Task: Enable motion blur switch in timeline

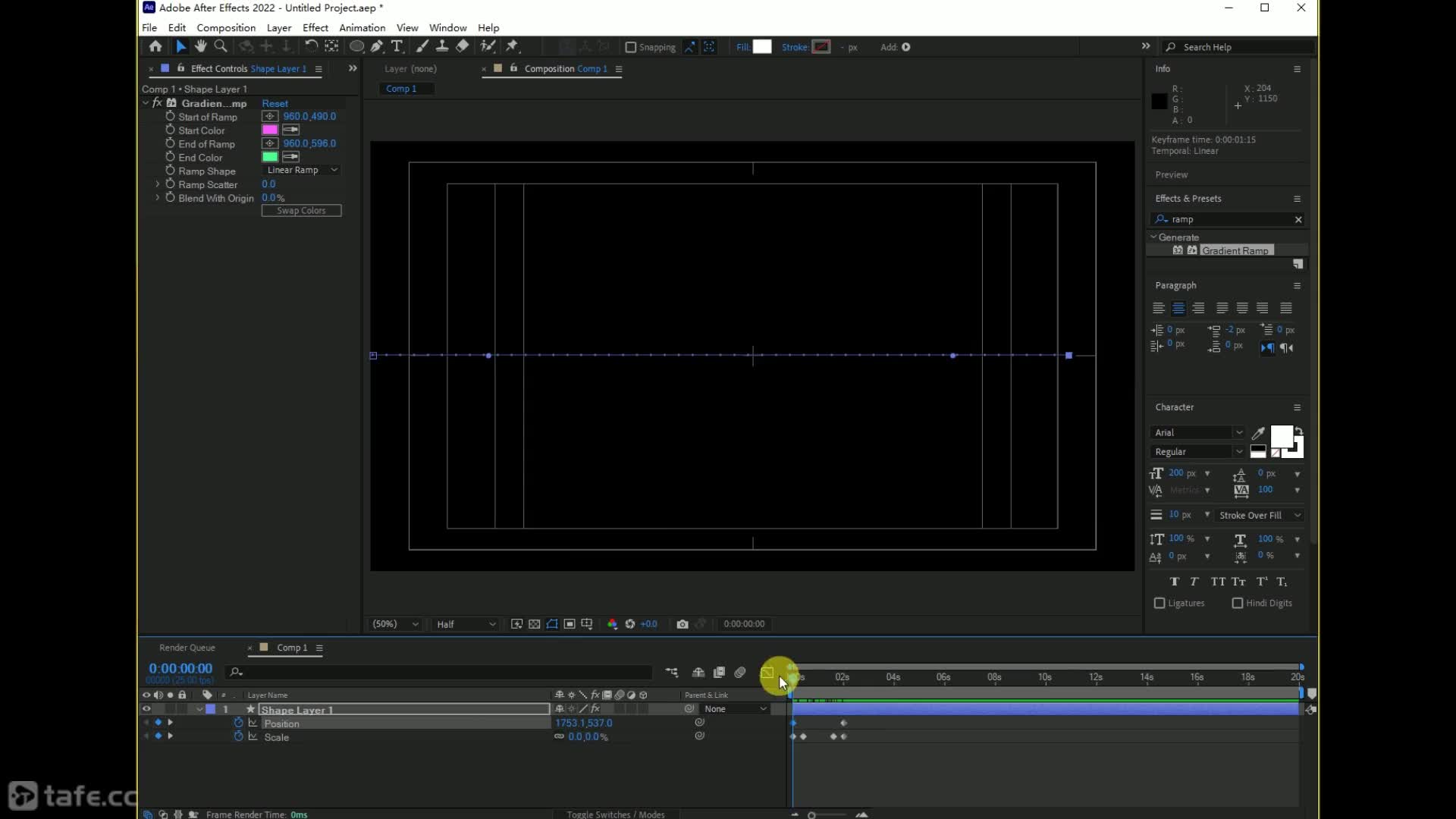Action: tap(740, 673)
